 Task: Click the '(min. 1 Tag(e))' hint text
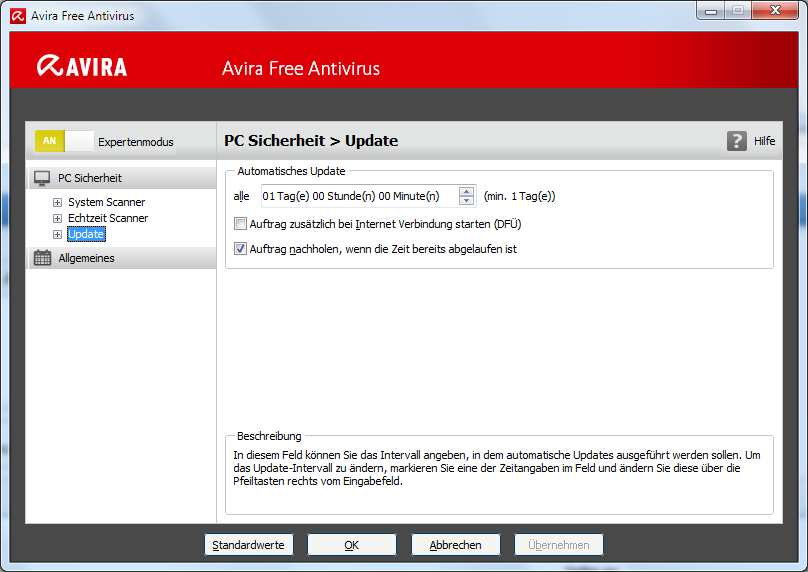click(519, 196)
